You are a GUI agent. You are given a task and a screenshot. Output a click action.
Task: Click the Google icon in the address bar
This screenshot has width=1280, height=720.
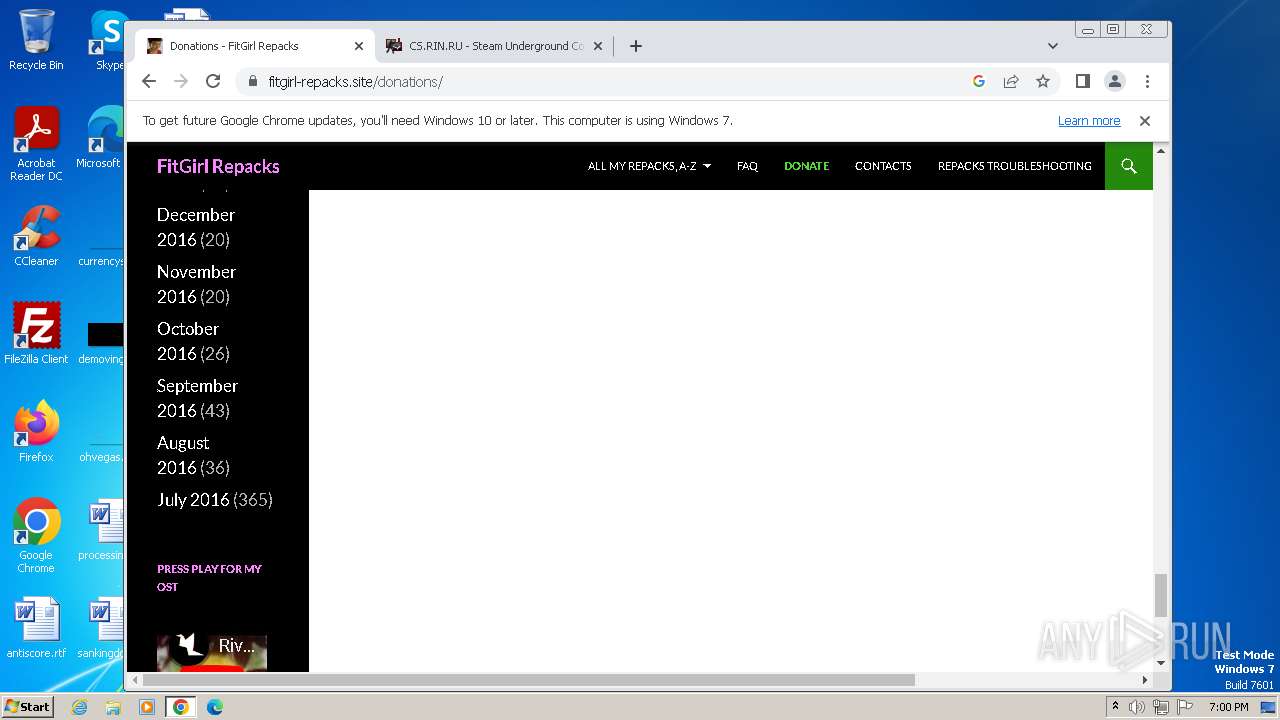point(979,81)
